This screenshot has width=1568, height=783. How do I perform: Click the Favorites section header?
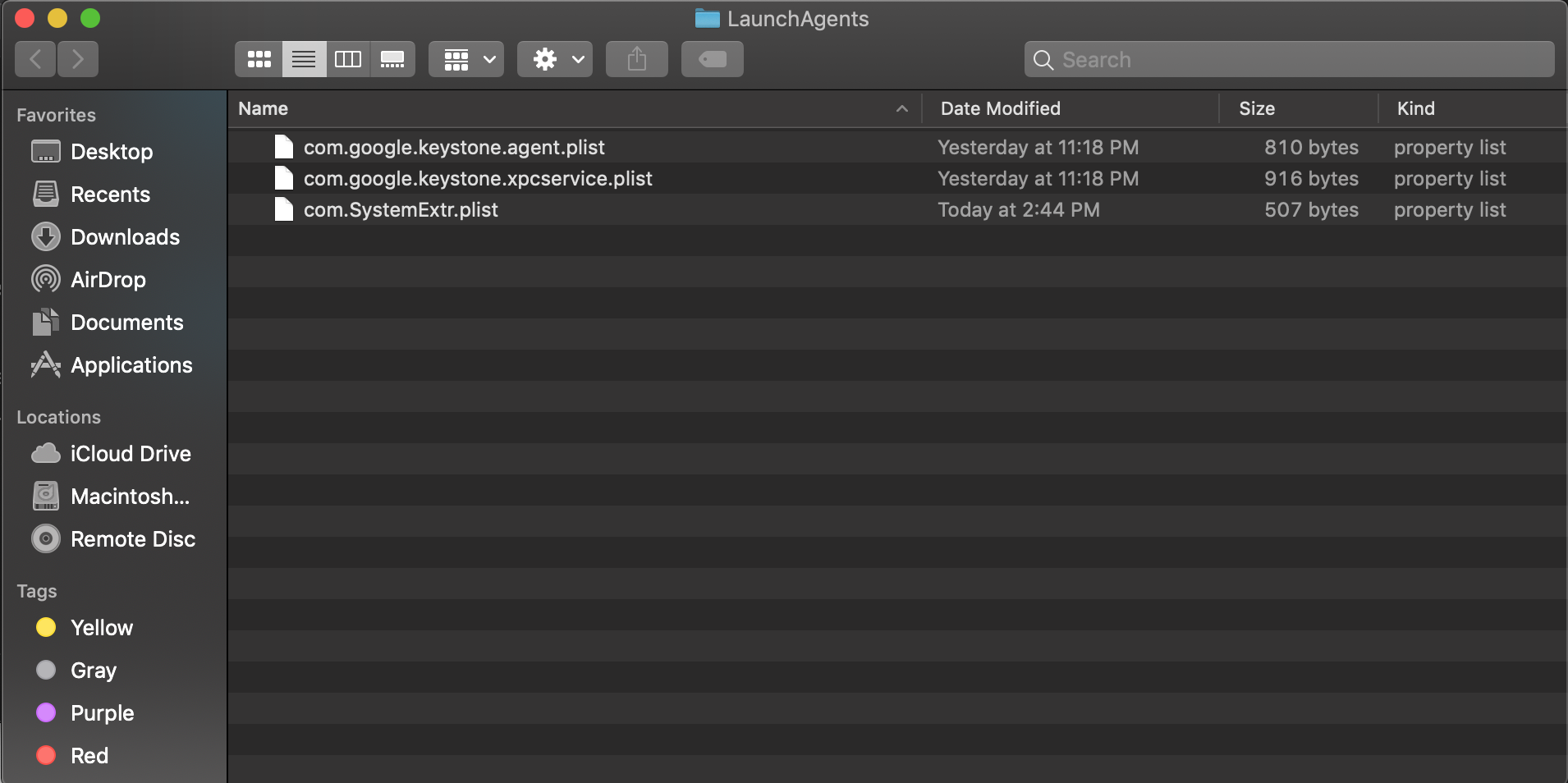[56, 115]
